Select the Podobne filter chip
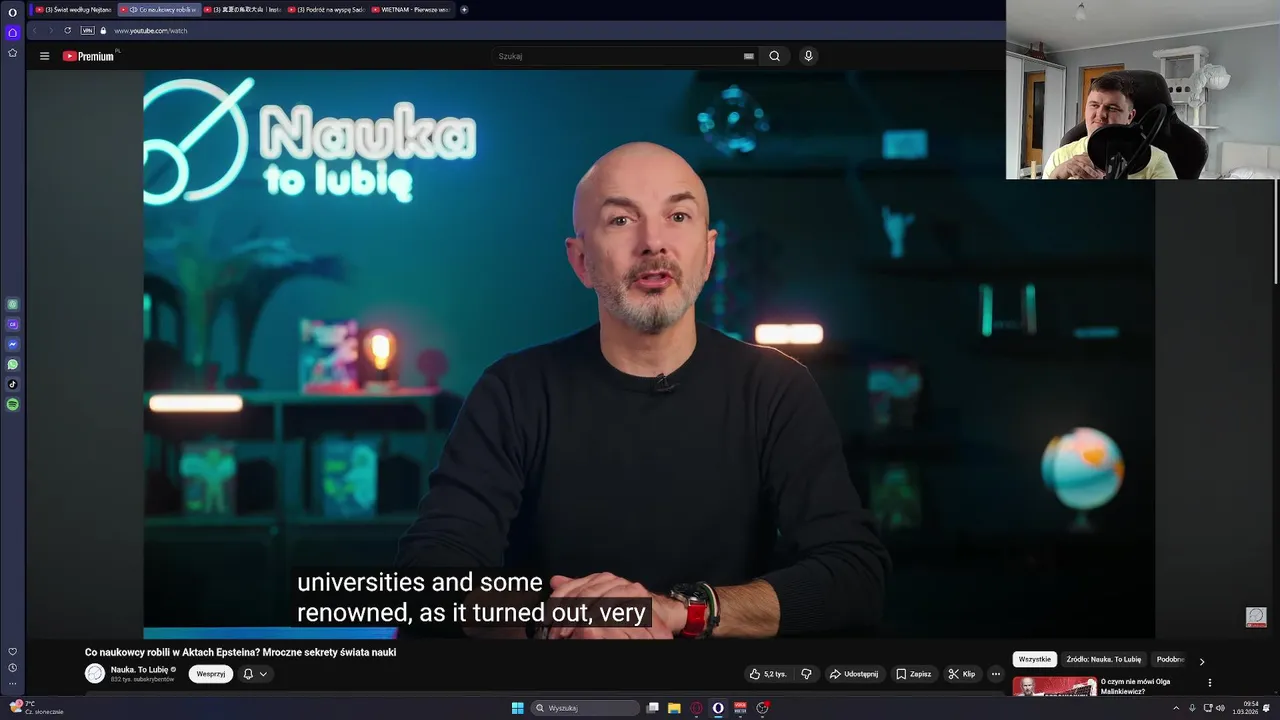1280x720 pixels. (x=1170, y=659)
